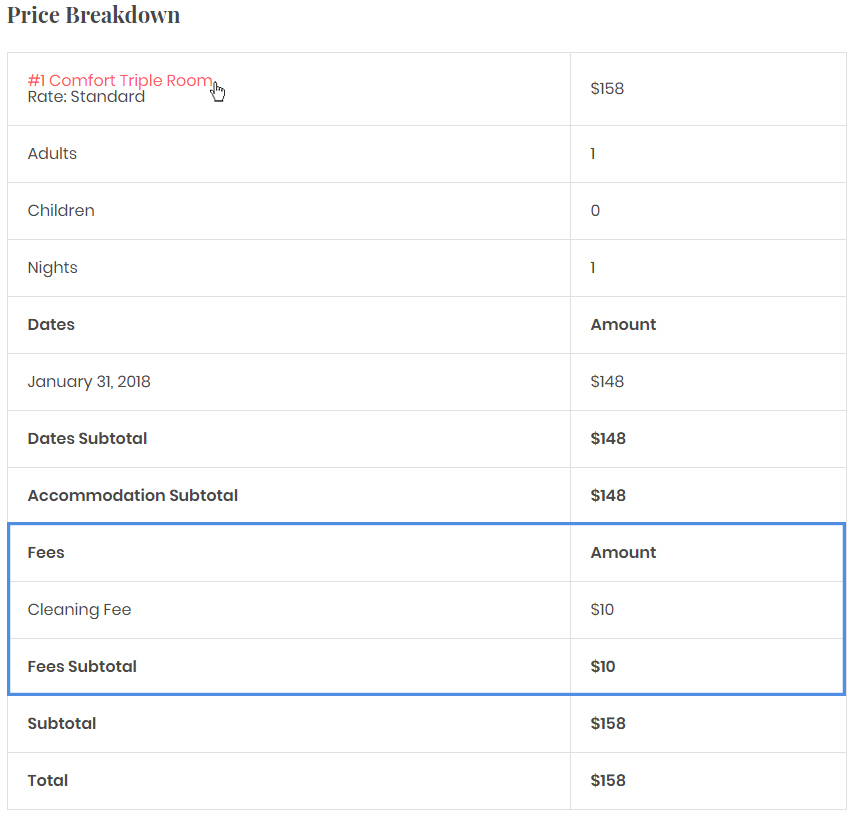Select the January 31, 2018 date cell
Screen dimensions: 855x815
click(x=89, y=382)
